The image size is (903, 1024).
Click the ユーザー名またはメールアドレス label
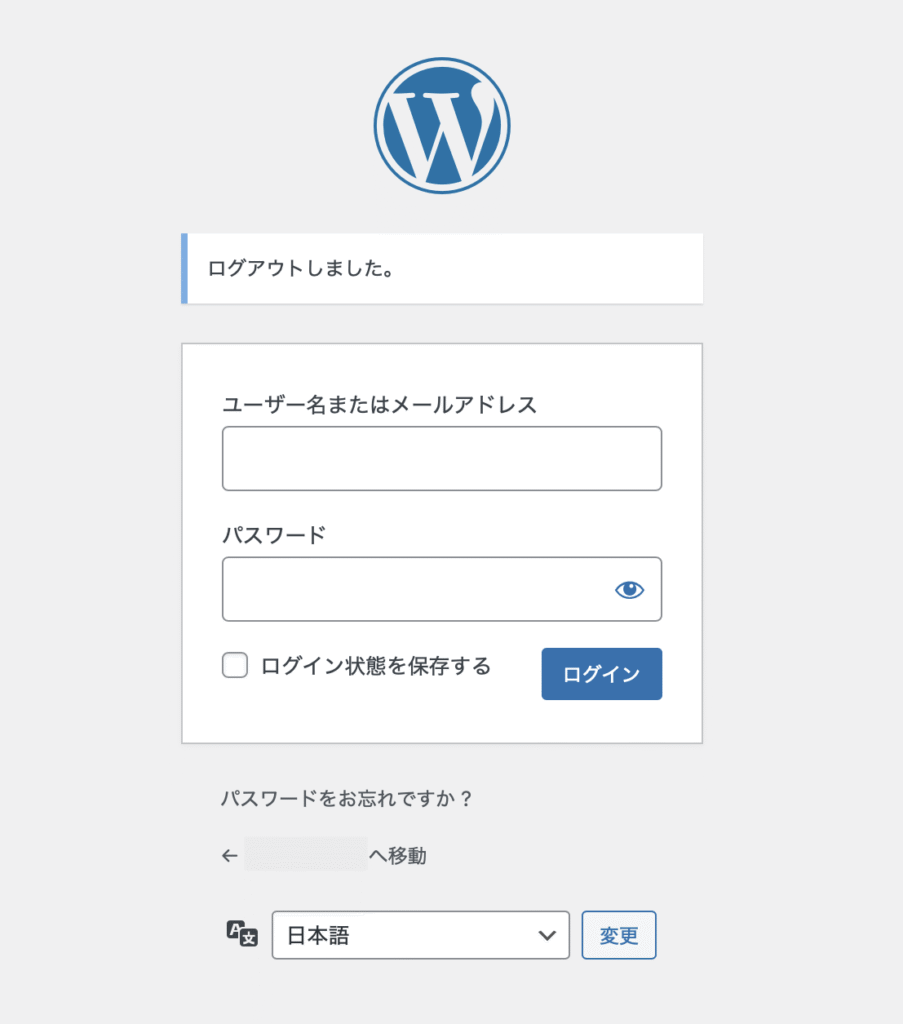[x=379, y=404]
